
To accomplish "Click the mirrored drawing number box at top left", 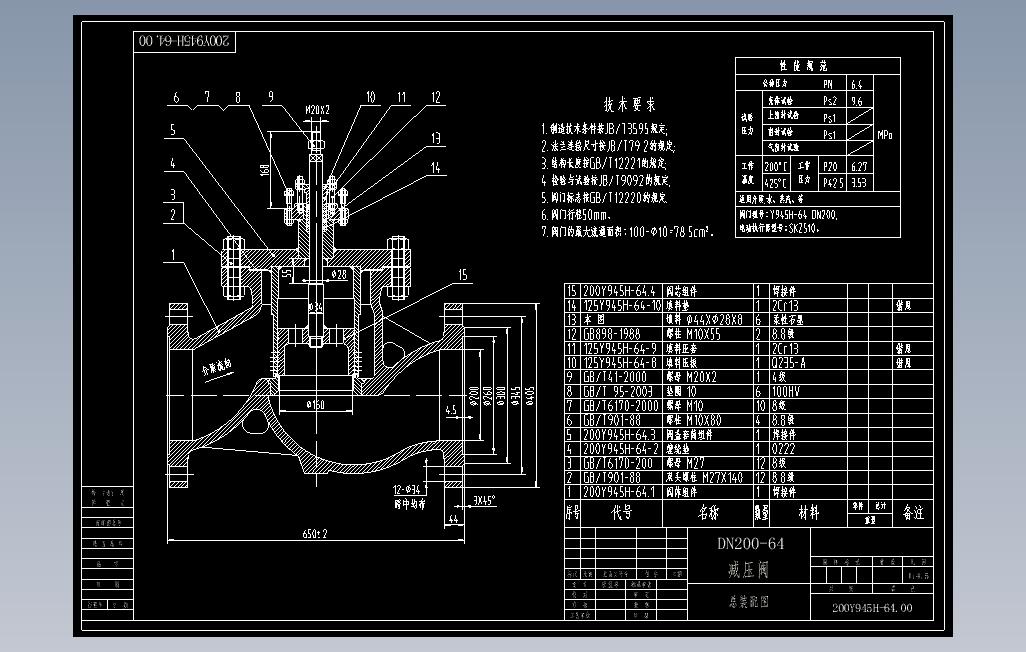I will (185, 41).
